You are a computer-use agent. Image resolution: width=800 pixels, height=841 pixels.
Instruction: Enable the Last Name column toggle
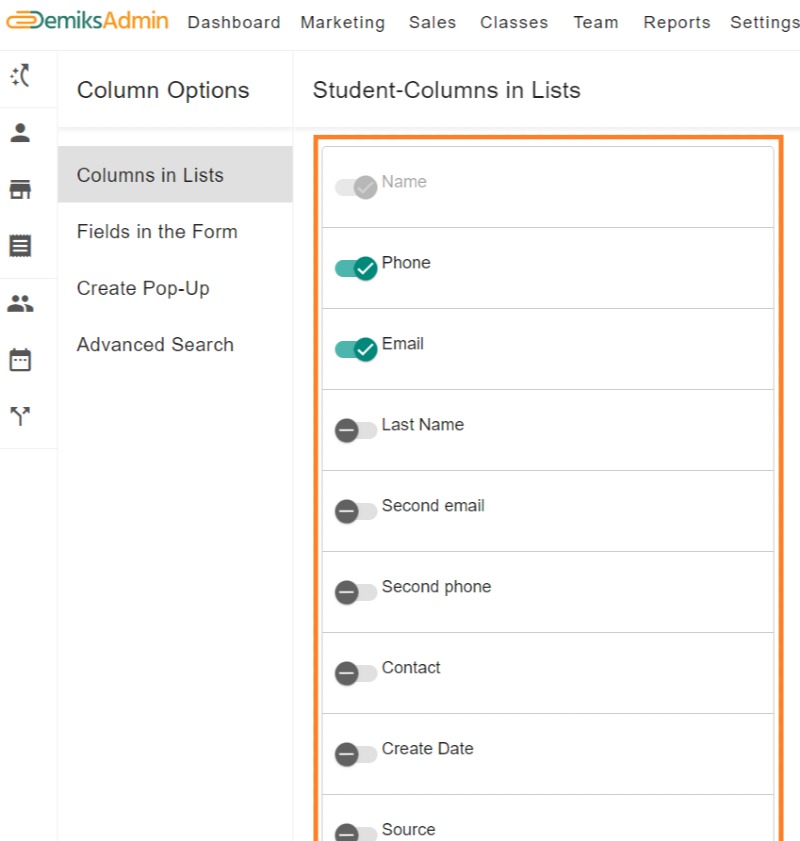(356, 430)
